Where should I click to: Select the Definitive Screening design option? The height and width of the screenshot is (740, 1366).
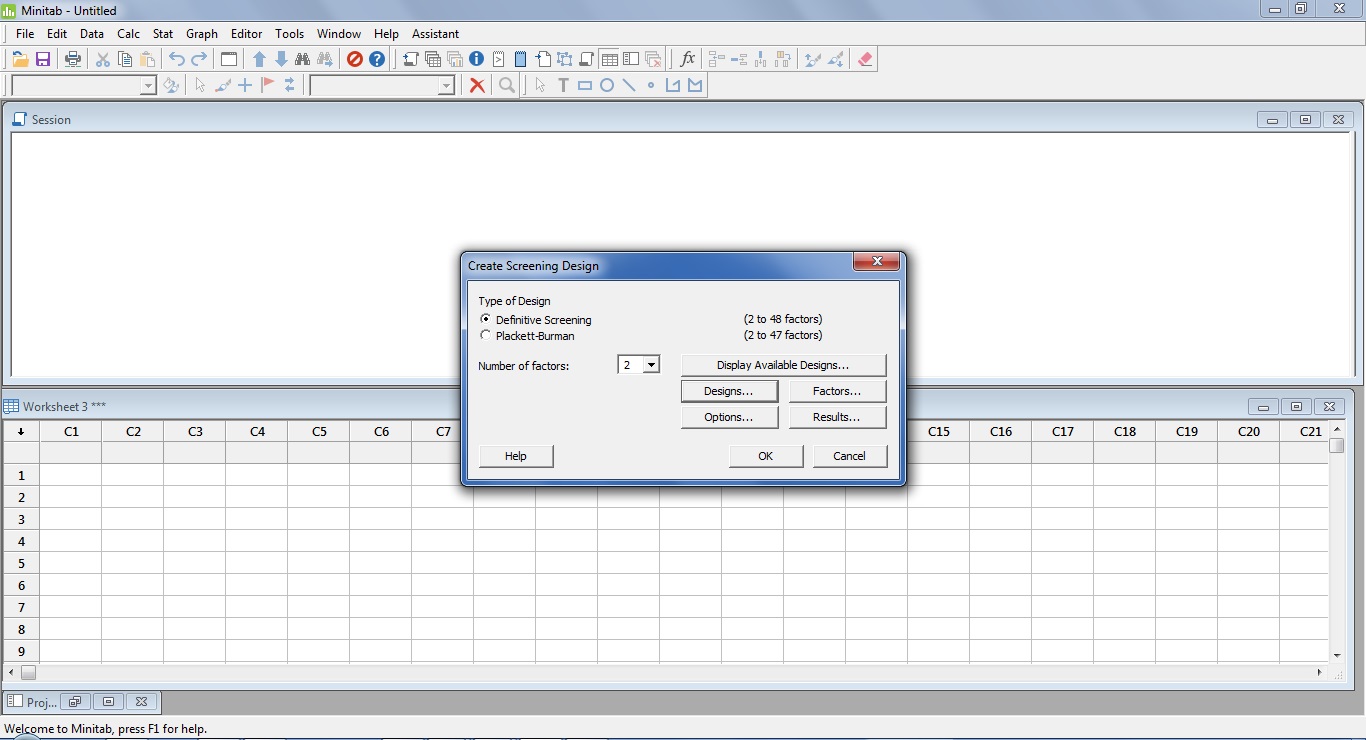pyautogui.click(x=486, y=319)
